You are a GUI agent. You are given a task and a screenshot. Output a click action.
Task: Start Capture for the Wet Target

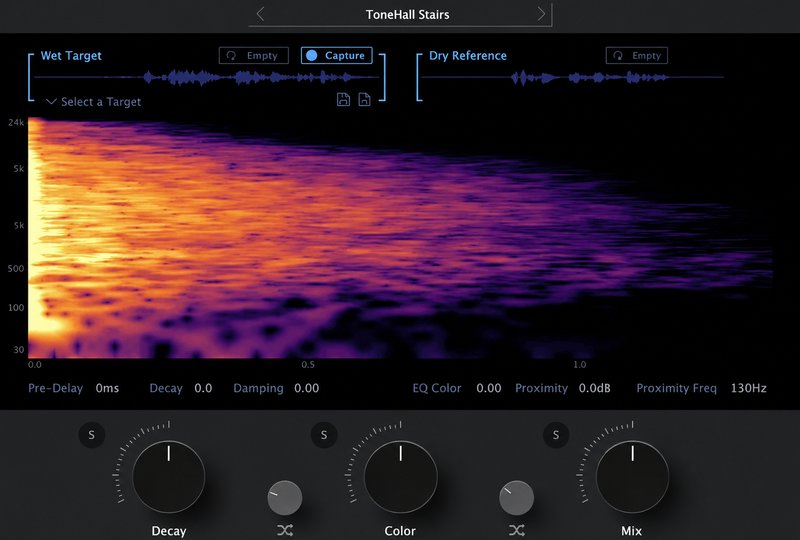point(337,56)
